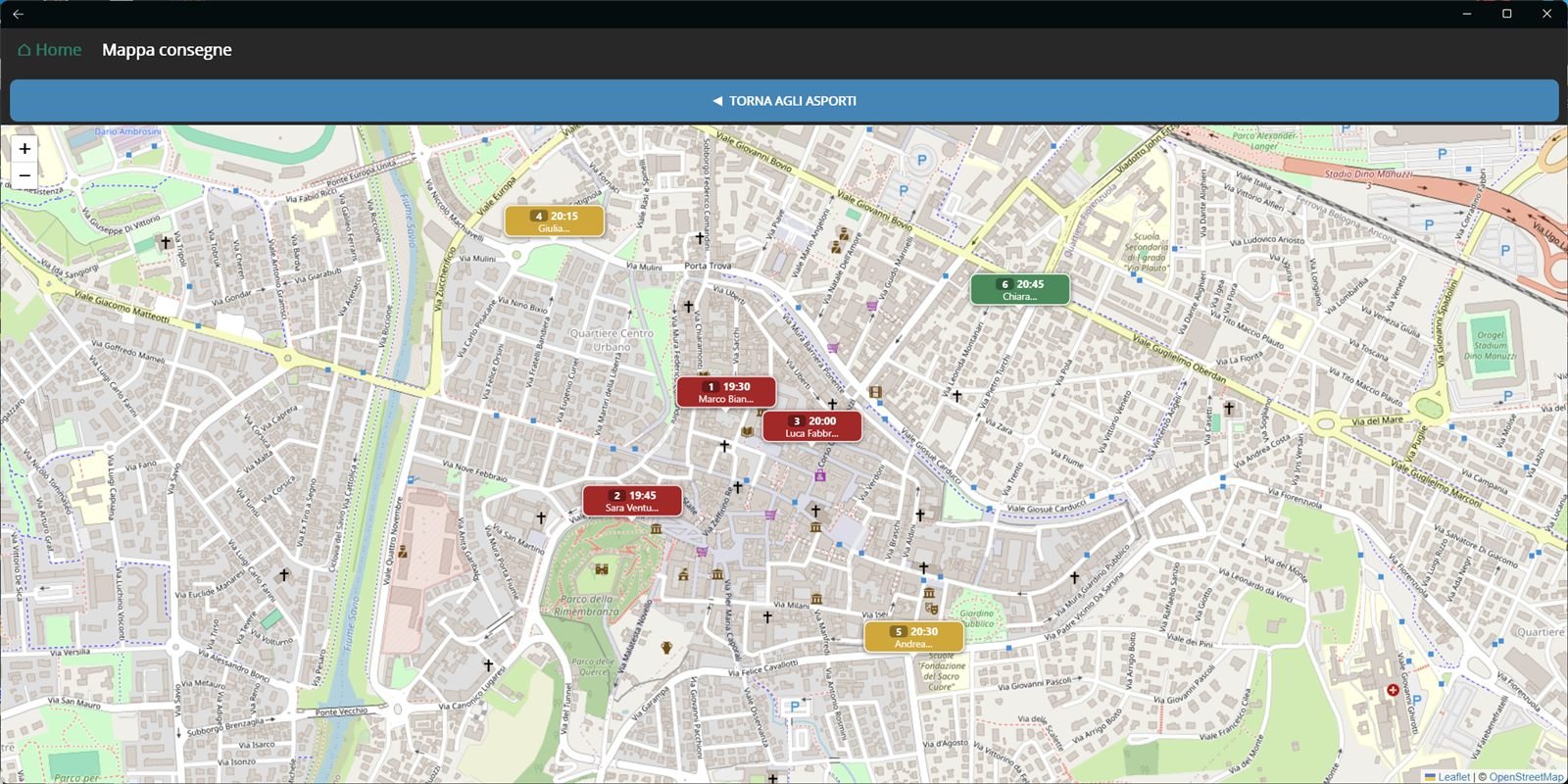
Task: Click the TORNA AGLI ASPORTI button
Action: (x=784, y=101)
